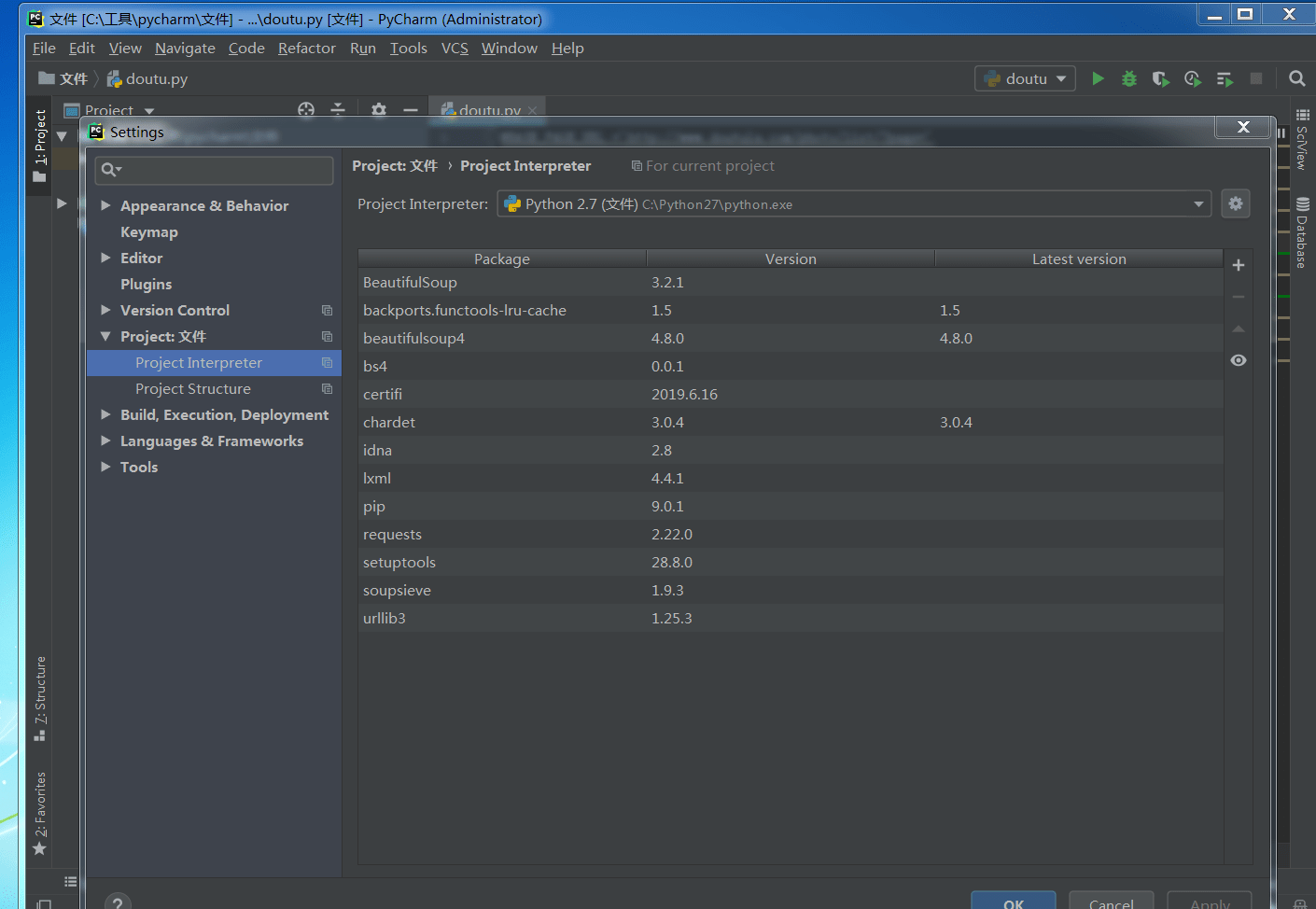Select Project Interpreter settings item
Screen dimensions: 1316x909
click(214, 362)
